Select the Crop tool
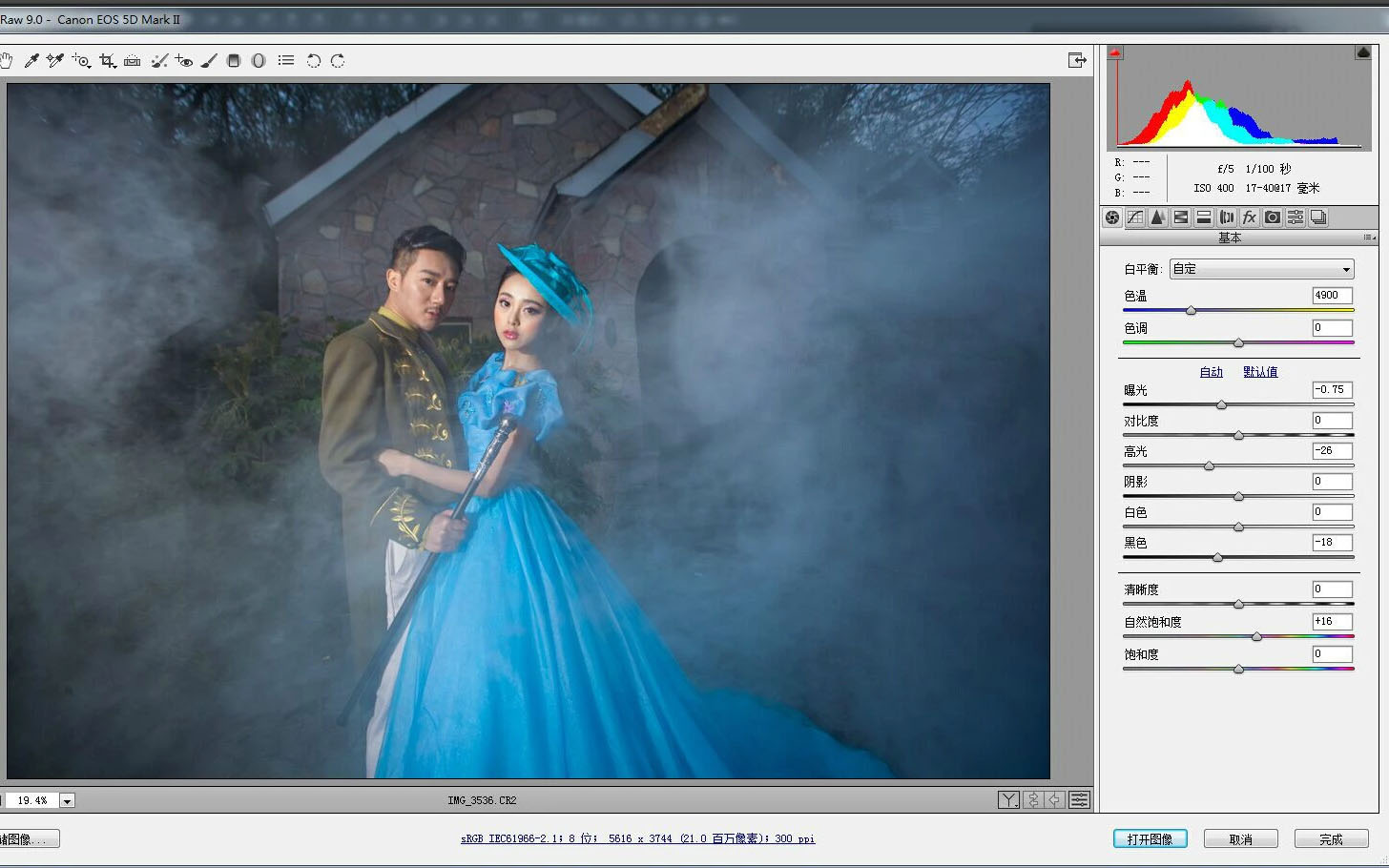The image size is (1389, 868). click(x=107, y=60)
